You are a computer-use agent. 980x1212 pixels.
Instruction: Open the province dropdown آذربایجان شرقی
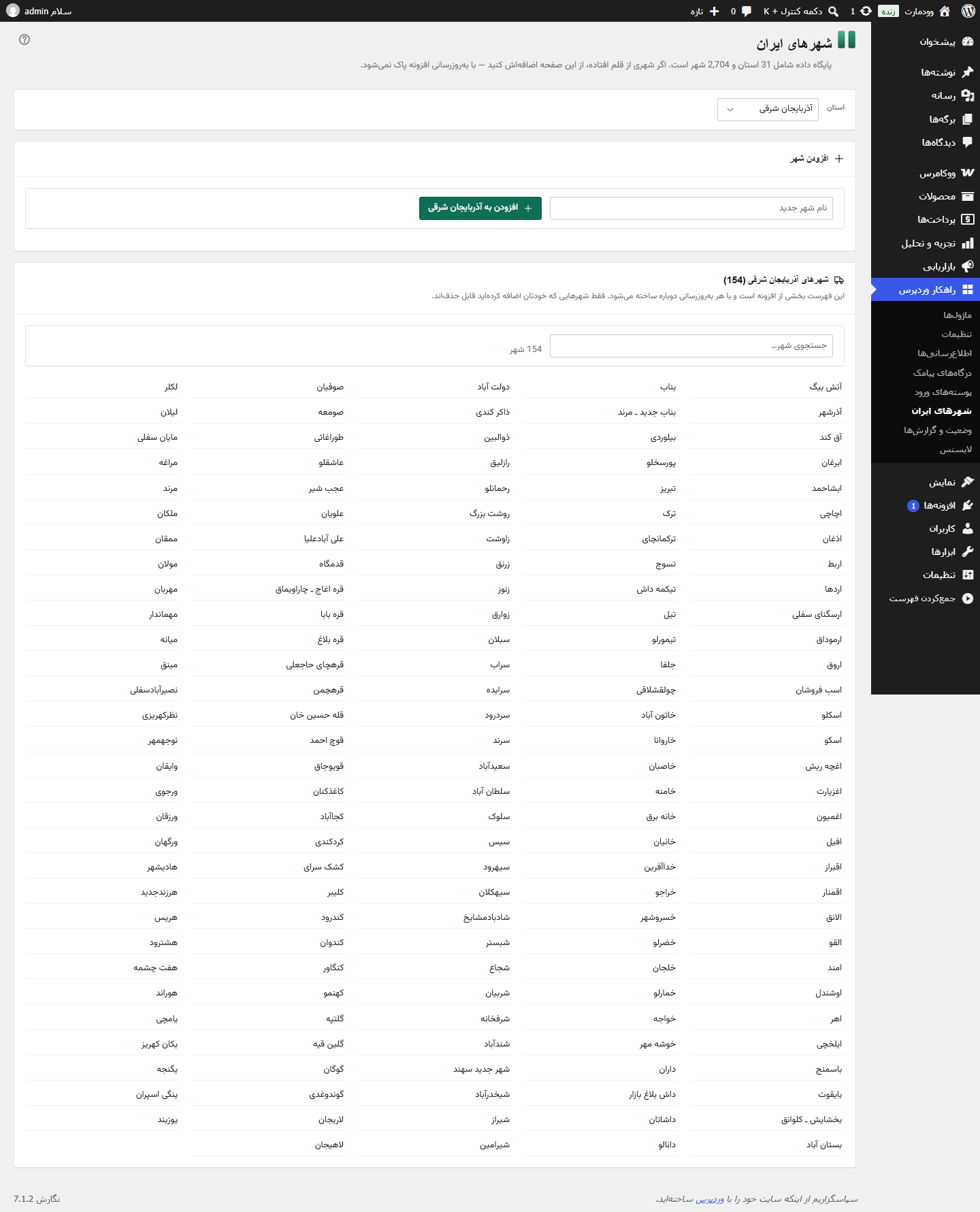[x=768, y=109]
